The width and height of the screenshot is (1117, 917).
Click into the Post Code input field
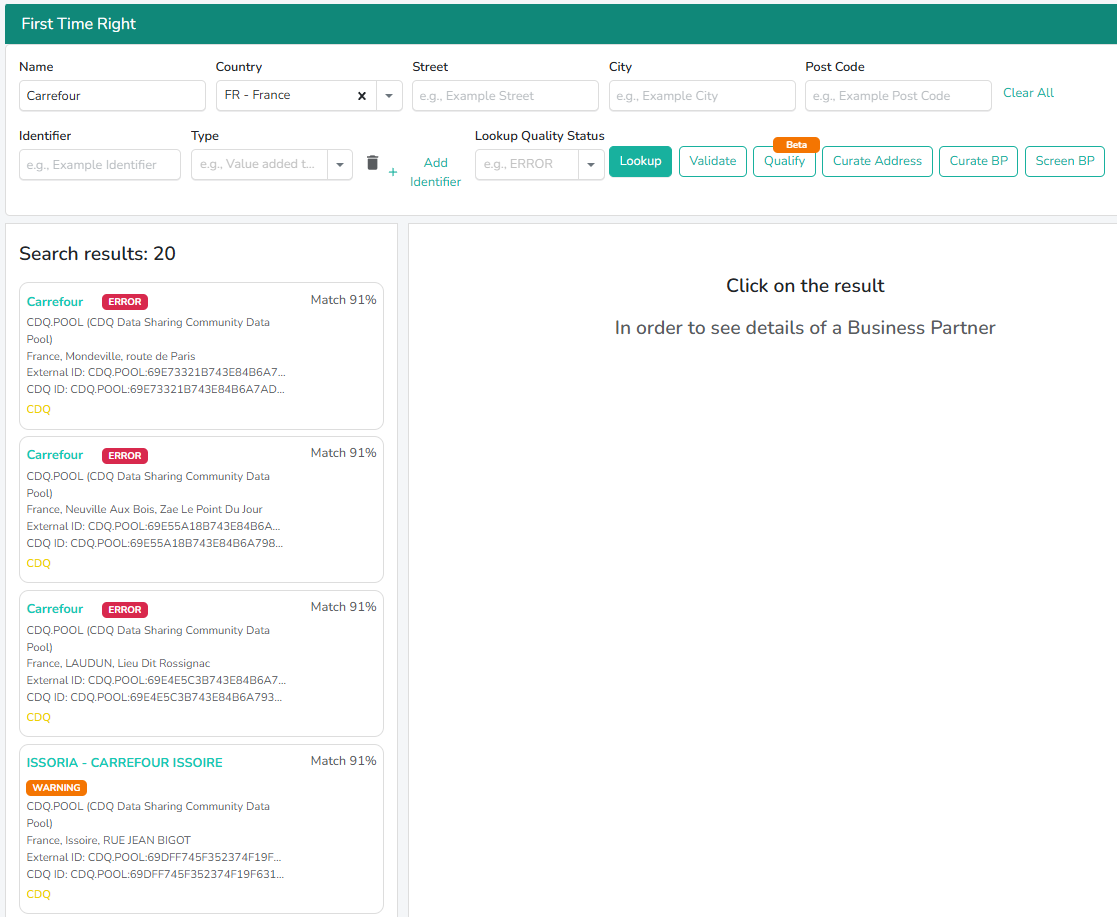point(898,95)
